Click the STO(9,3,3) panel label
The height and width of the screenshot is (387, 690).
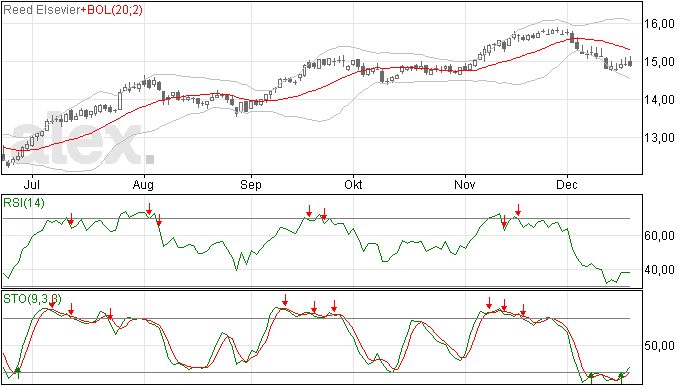click(x=33, y=299)
